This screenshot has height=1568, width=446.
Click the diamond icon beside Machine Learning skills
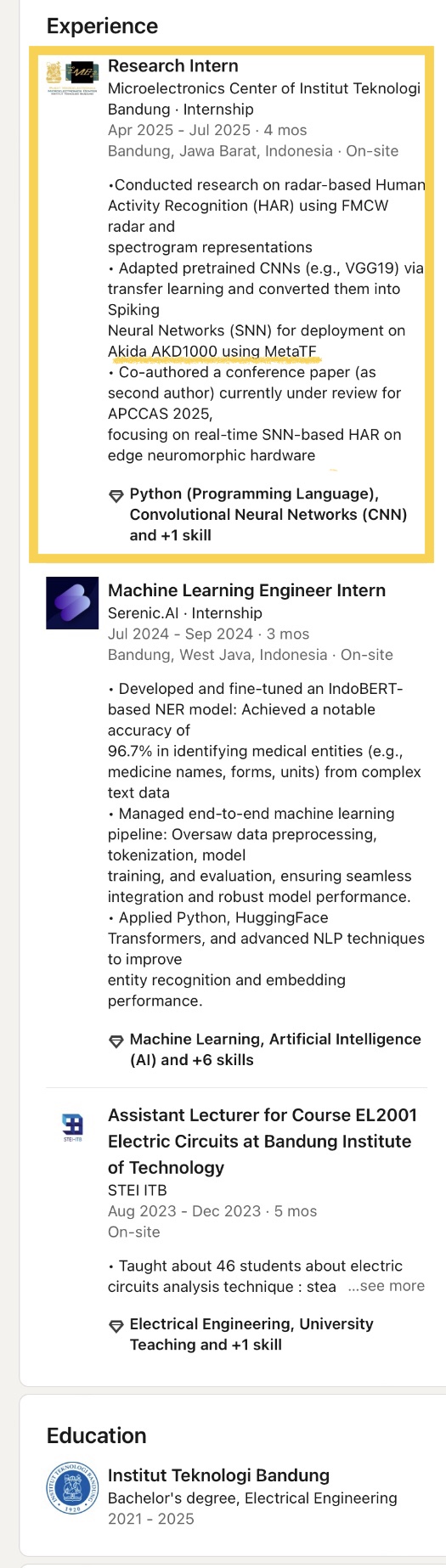tap(116, 1041)
